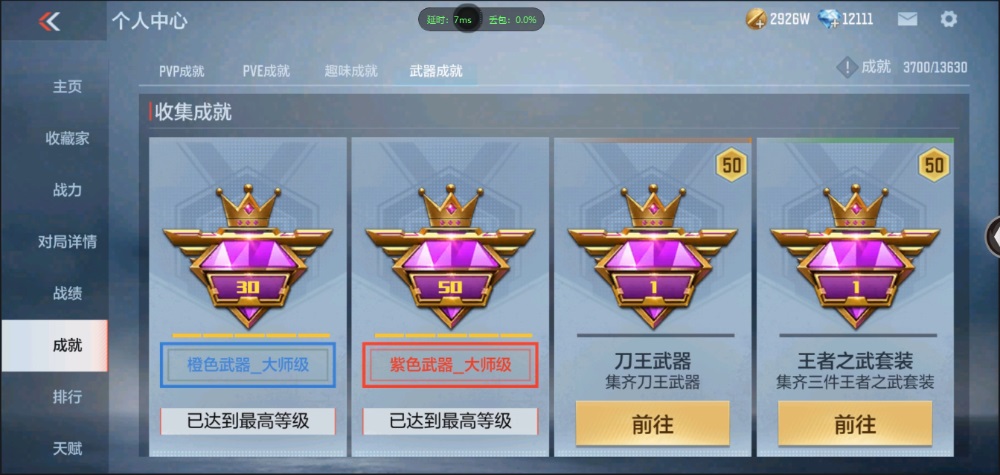Viewport: 1000px width, 475px height.
Task: Select 排行 in the sidebar
Action: point(67,397)
